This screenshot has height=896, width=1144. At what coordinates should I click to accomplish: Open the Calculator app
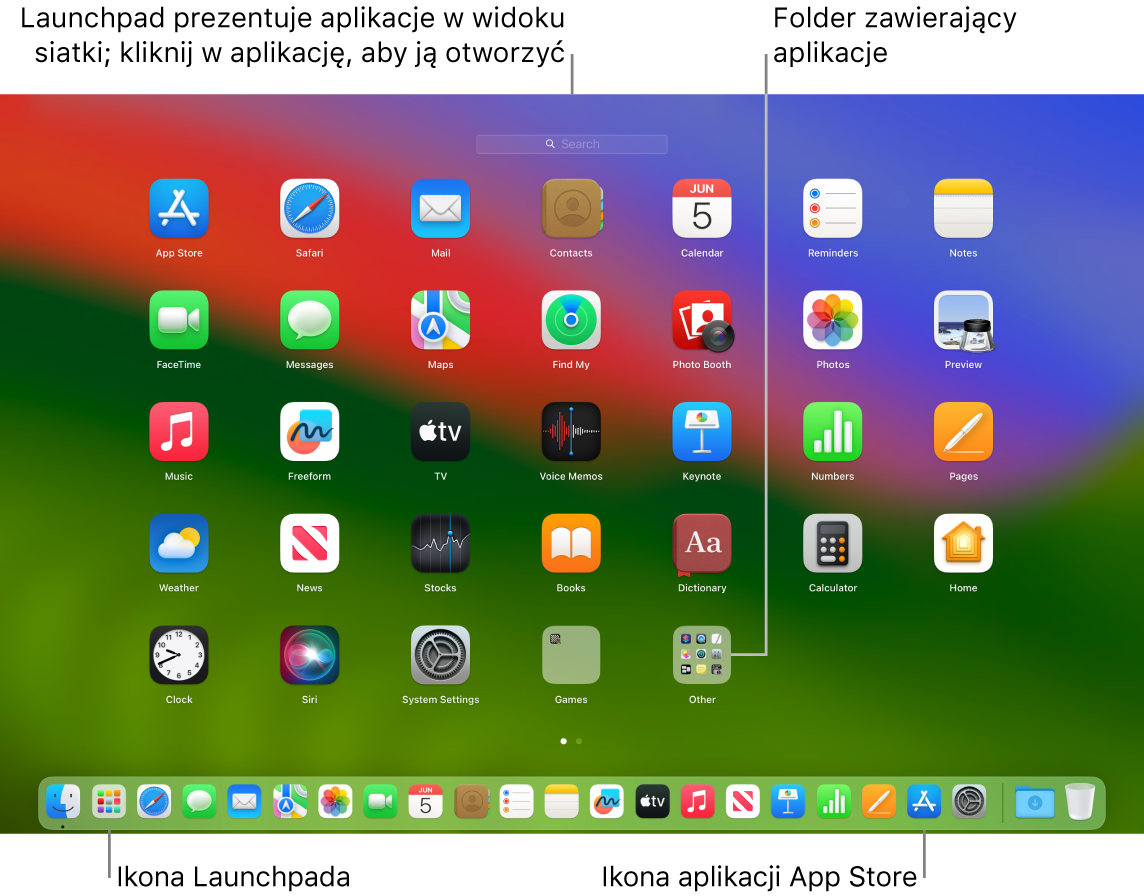point(832,544)
